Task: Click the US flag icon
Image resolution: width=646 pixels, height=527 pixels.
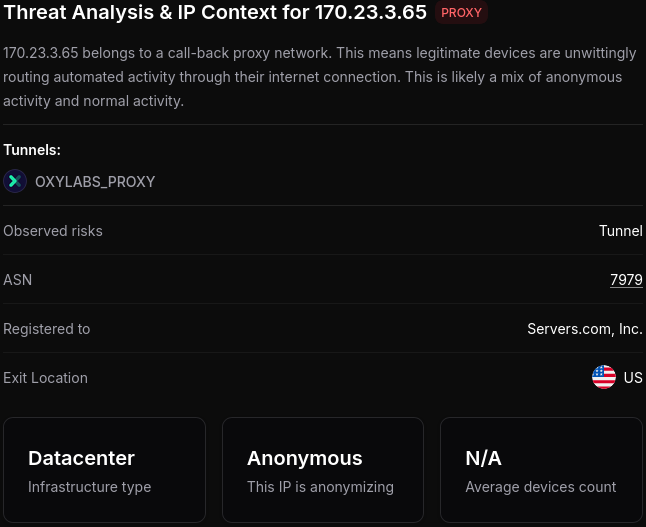Action: (604, 377)
